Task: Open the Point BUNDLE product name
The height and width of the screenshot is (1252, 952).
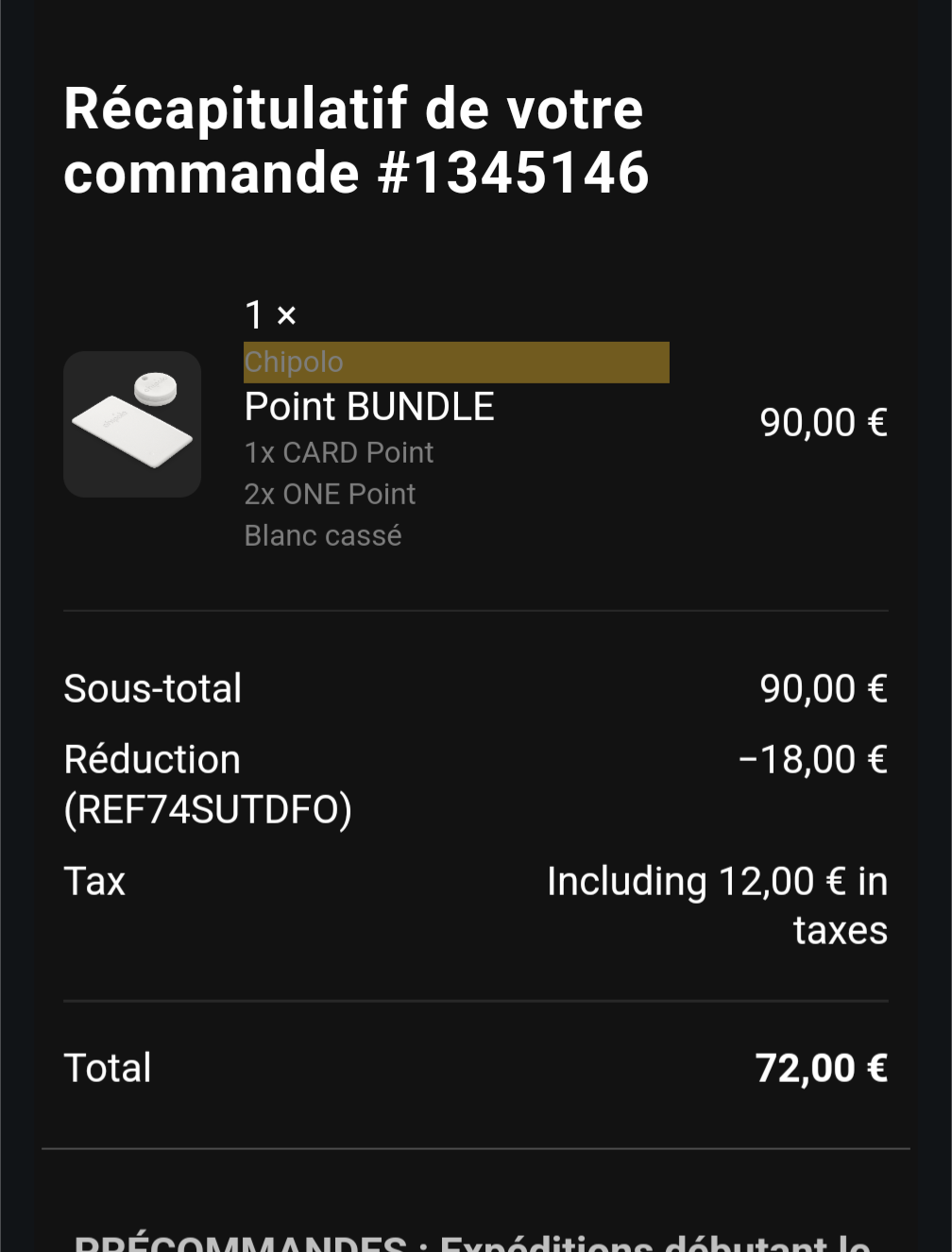Action: click(369, 407)
